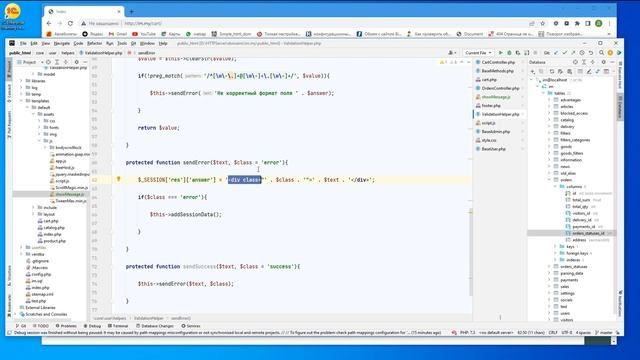Image resolution: width=640 pixels, height=360 pixels.
Task: Expand the vendor folder in Project tree
Action: pyautogui.click(x=21, y=254)
